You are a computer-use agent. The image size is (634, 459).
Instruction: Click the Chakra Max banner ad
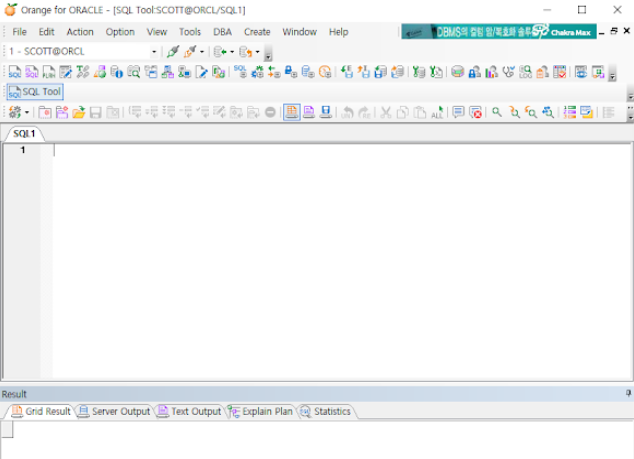[x=499, y=32]
